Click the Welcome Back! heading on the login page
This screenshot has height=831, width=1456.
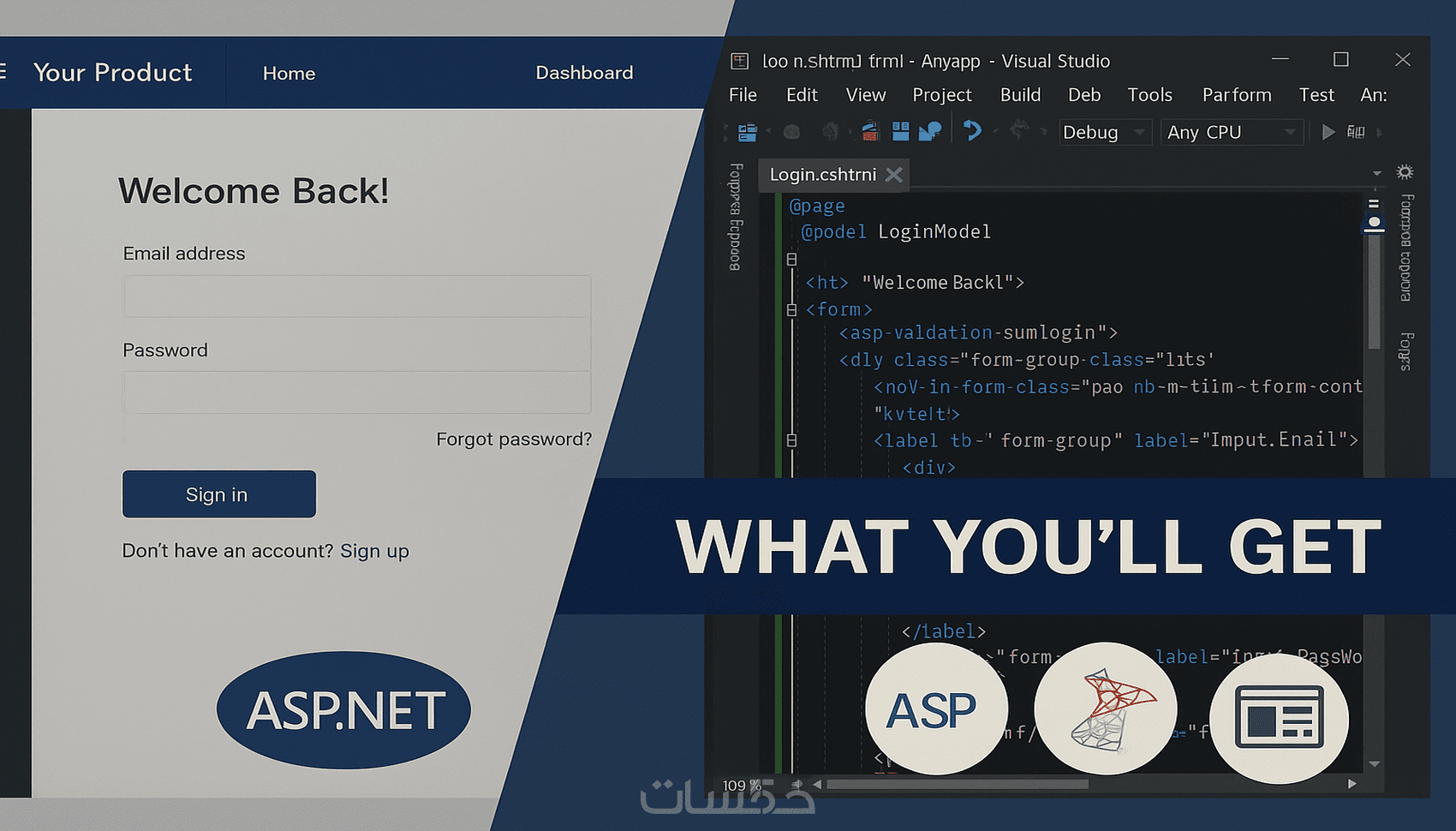pos(254,191)
